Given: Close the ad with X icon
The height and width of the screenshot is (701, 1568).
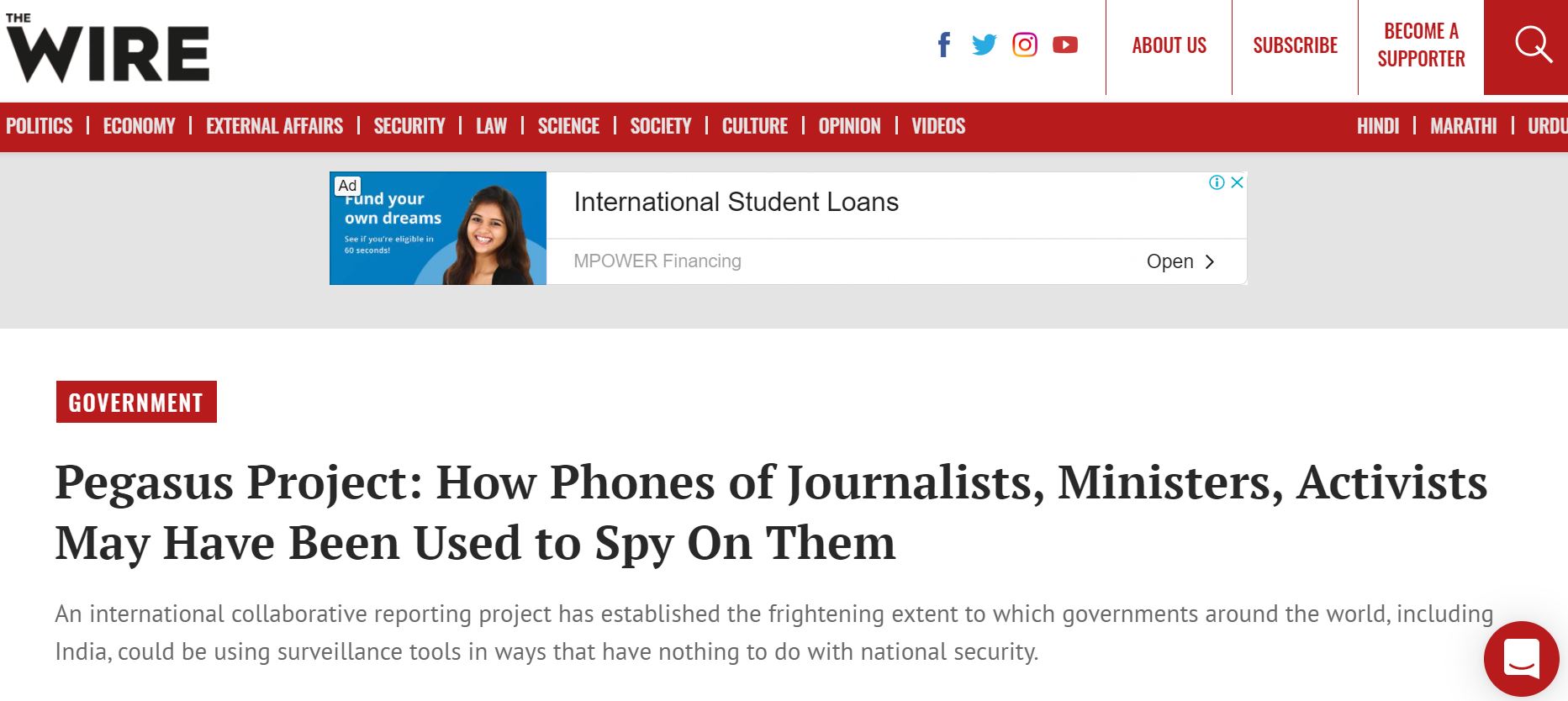Looking at the screenshot, I should click(1237, 182).
